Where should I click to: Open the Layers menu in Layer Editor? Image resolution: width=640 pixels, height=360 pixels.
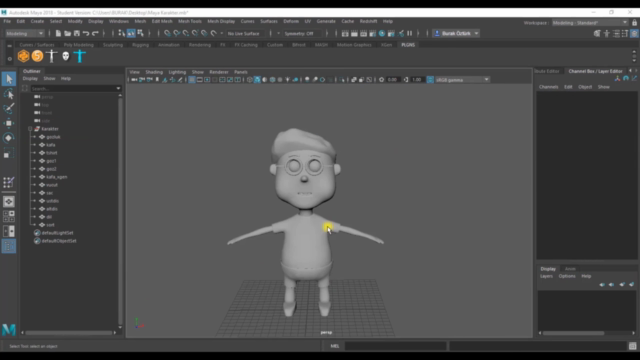(x=546, y=276)
